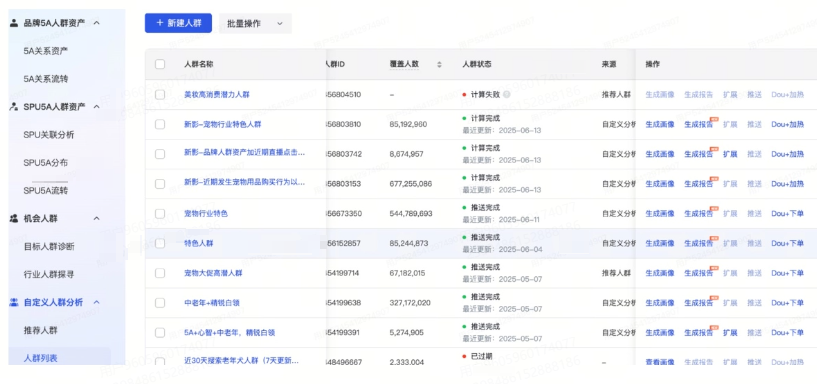The image size is (817, 384).
Task: Open the 宠物行业特色 crowd link
Action: [206, 214]
